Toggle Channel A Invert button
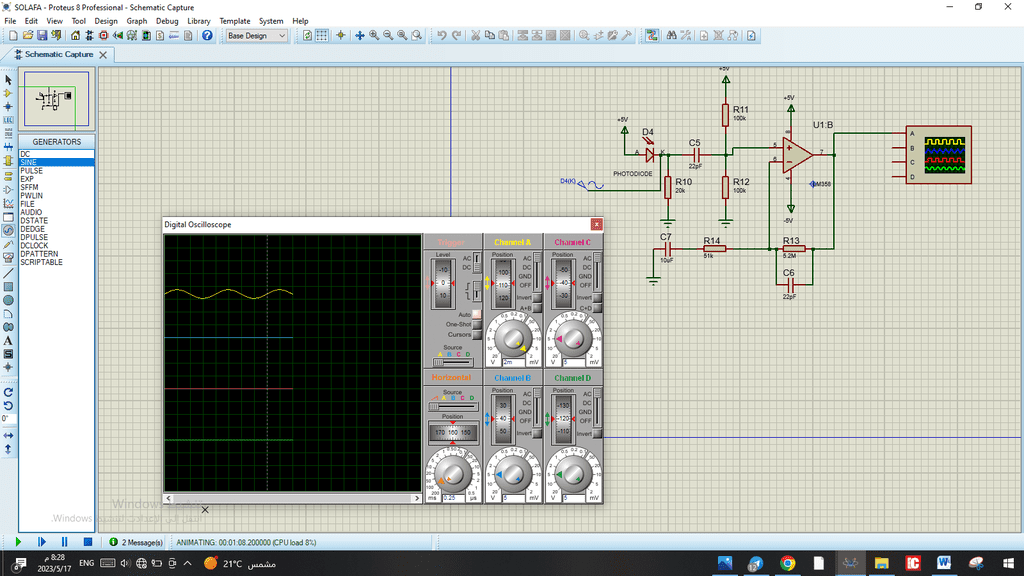Viewport: 1024px width, 576px height. [537, 298]
